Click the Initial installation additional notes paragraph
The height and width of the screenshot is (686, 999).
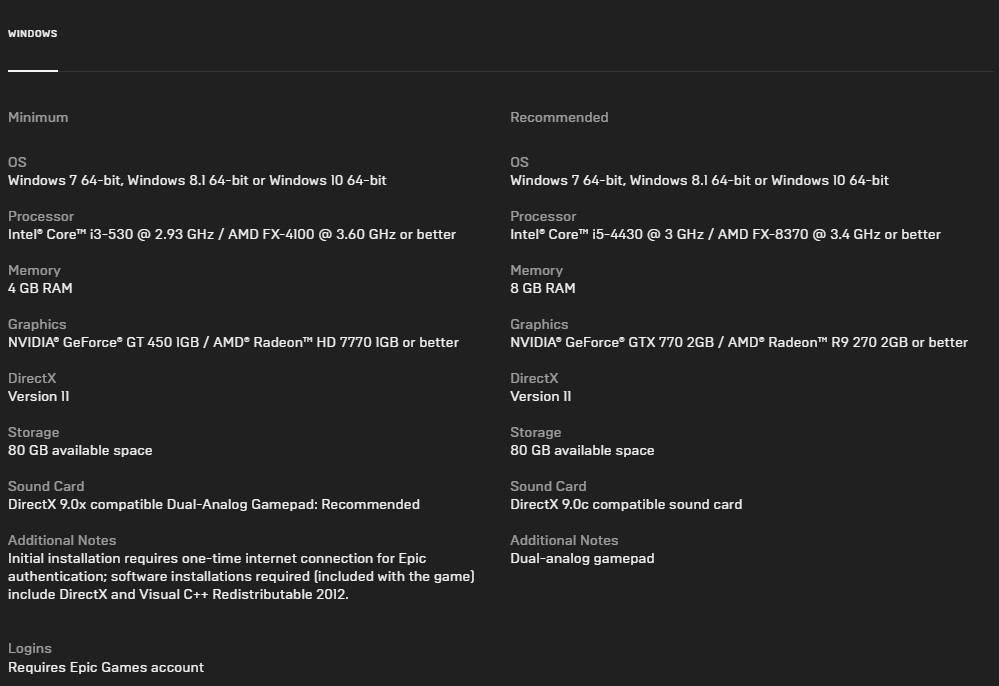click(241, 576)
